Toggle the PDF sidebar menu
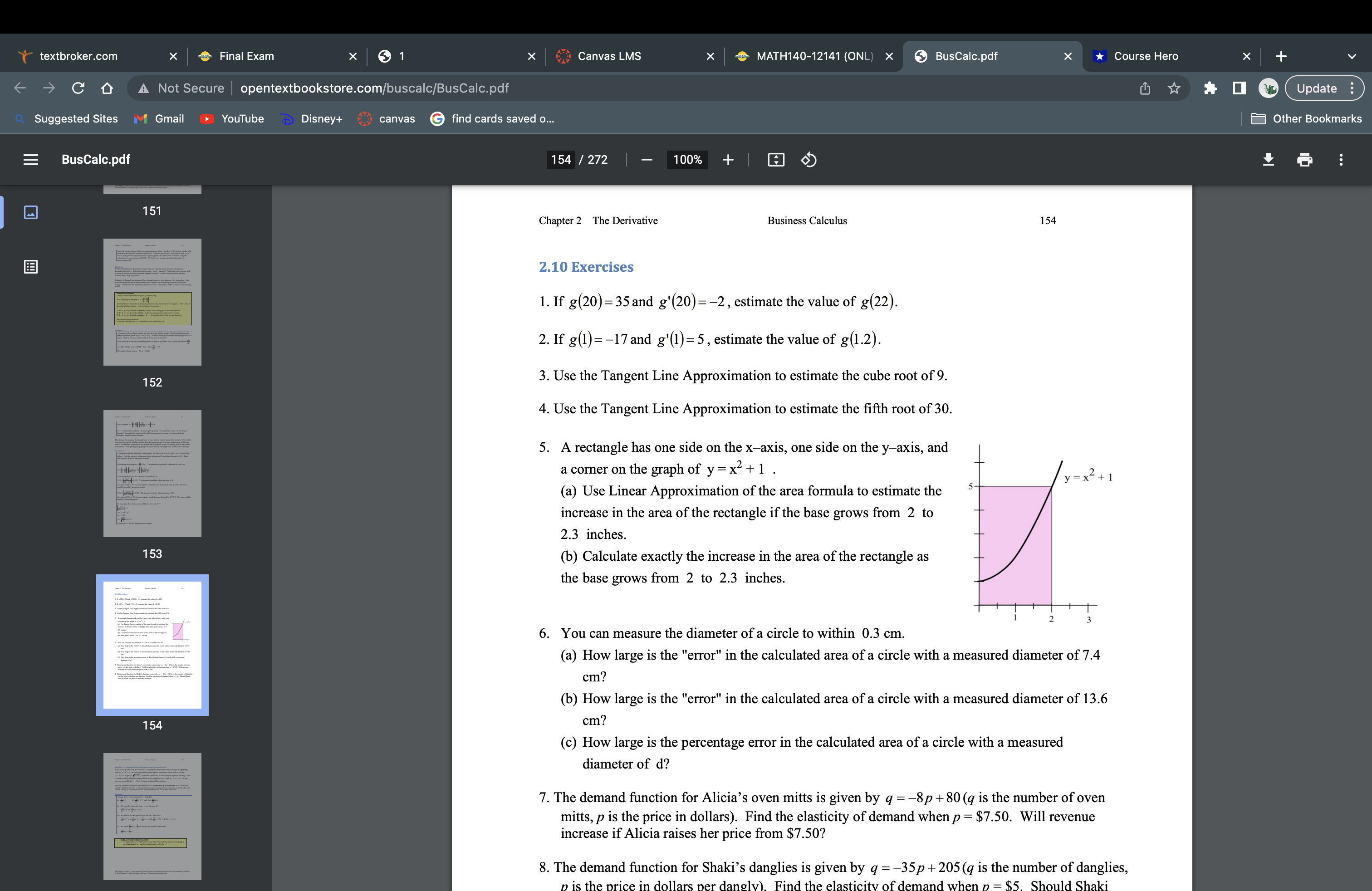Image resolution: width=1372 pixels, height=891 pixels. (x=30, y=160)
